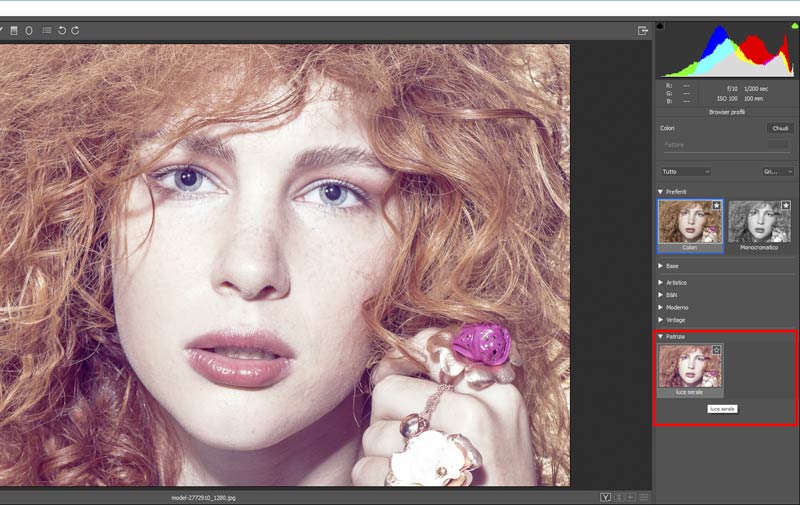This screenshot has width=800, height=505.
Task: Rotate the image counterclockwise
Action: [x=62, y=31]
